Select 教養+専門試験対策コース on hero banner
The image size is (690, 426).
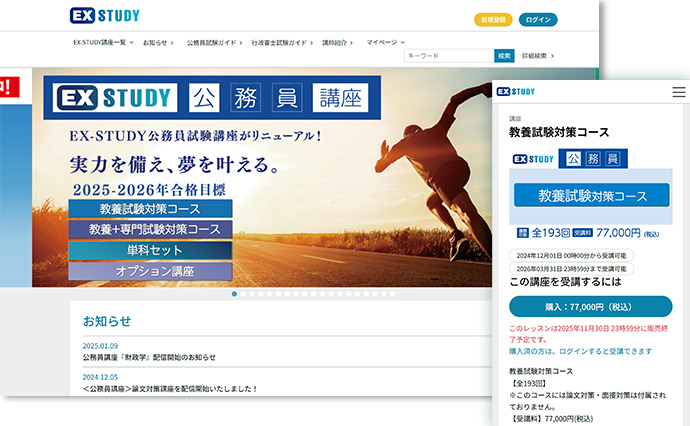pyautogui.click(x=150, y=229)
